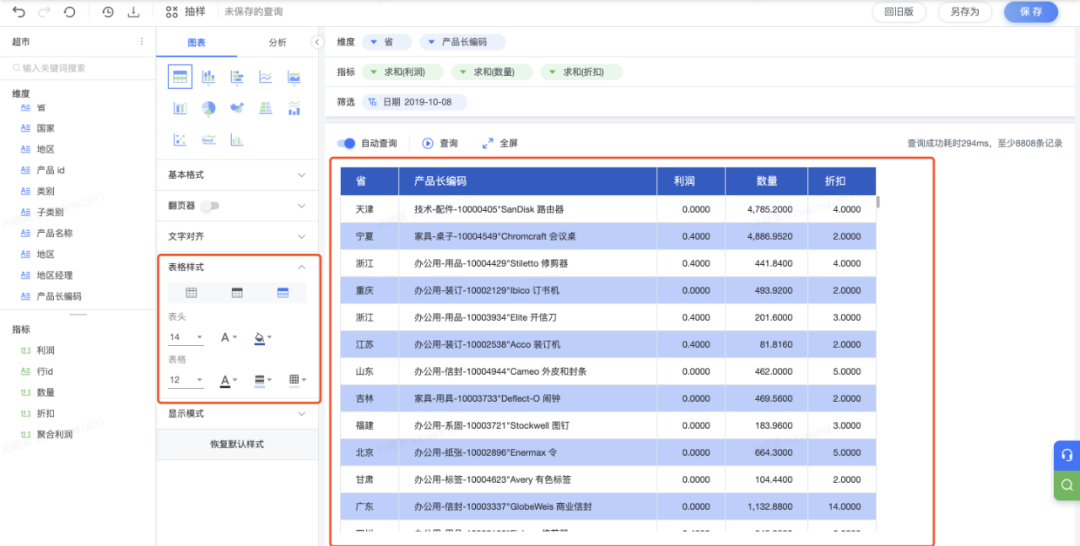Open the header background fill color picker
Screen dimensions: 1080x546
click(263, 338)
